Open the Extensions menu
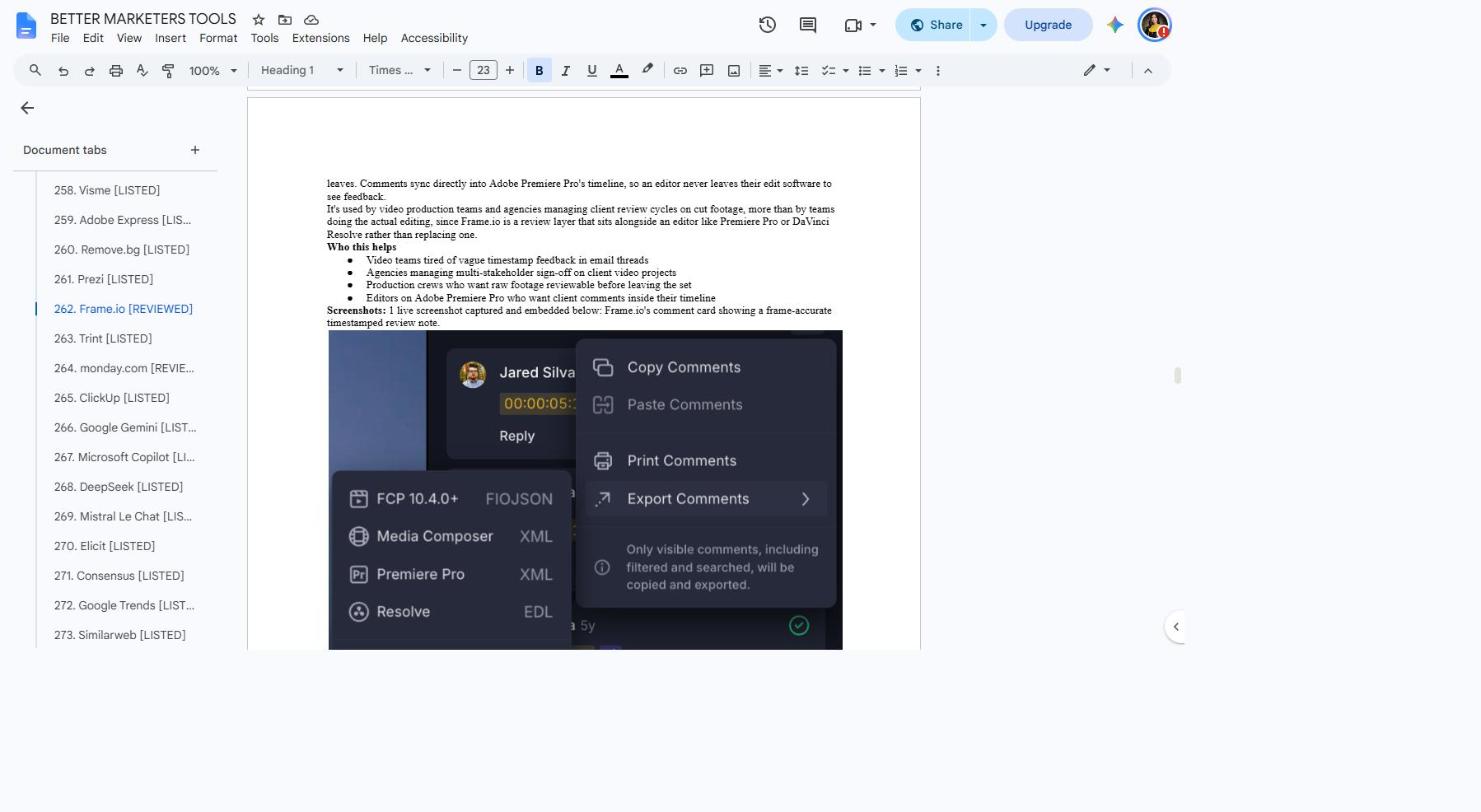The height and width of the screenshot is (812, 1481). 321,38
